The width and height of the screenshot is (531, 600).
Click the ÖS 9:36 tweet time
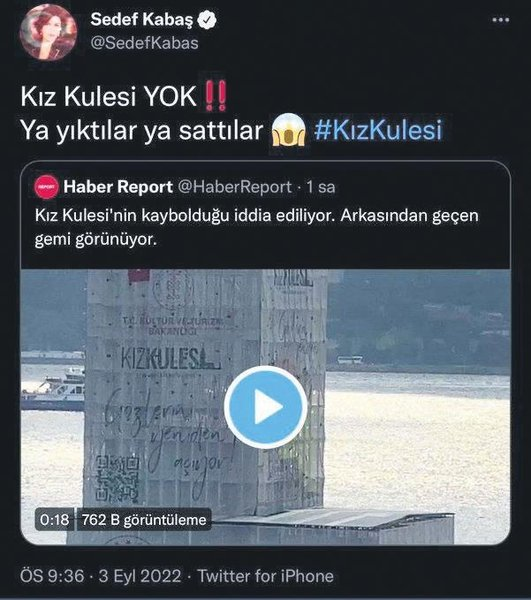52,576
